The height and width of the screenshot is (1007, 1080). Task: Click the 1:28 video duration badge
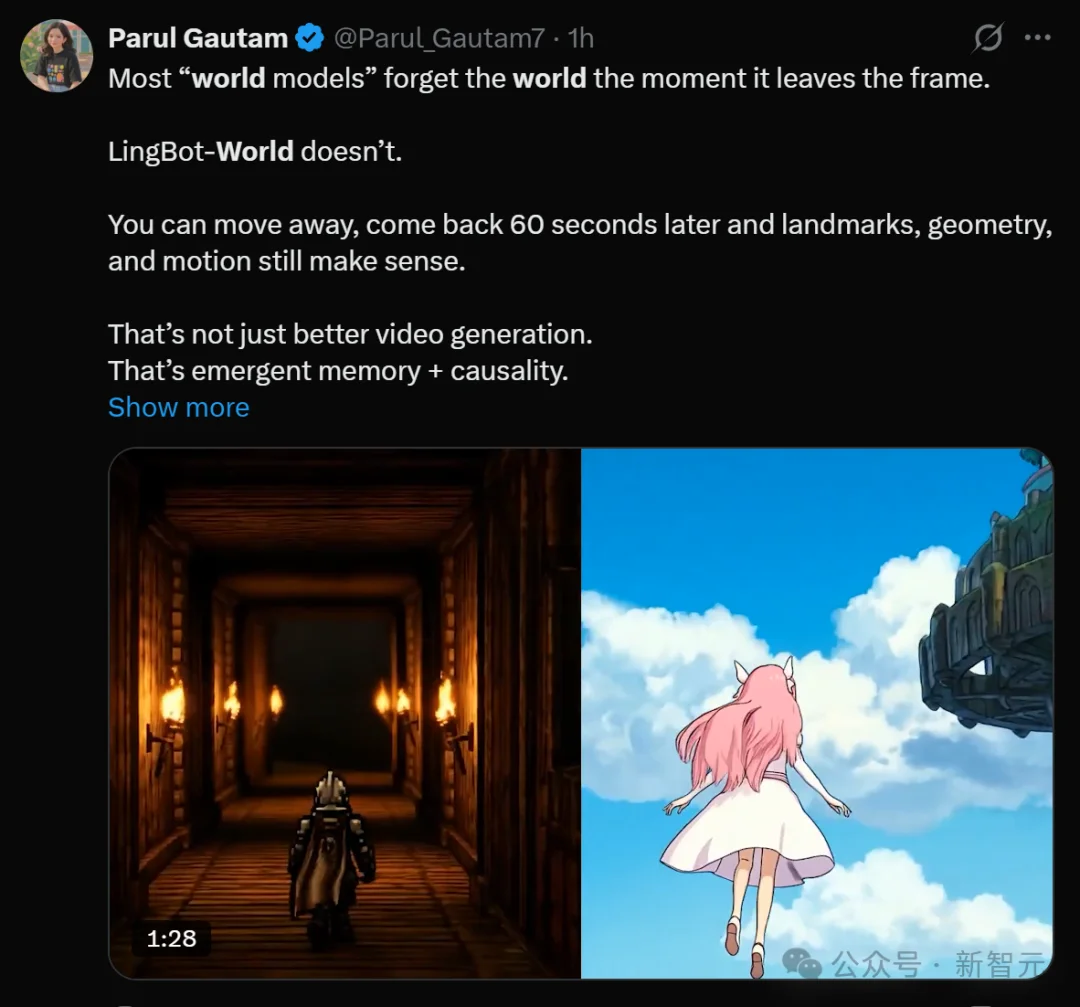(x=172, y=938)
